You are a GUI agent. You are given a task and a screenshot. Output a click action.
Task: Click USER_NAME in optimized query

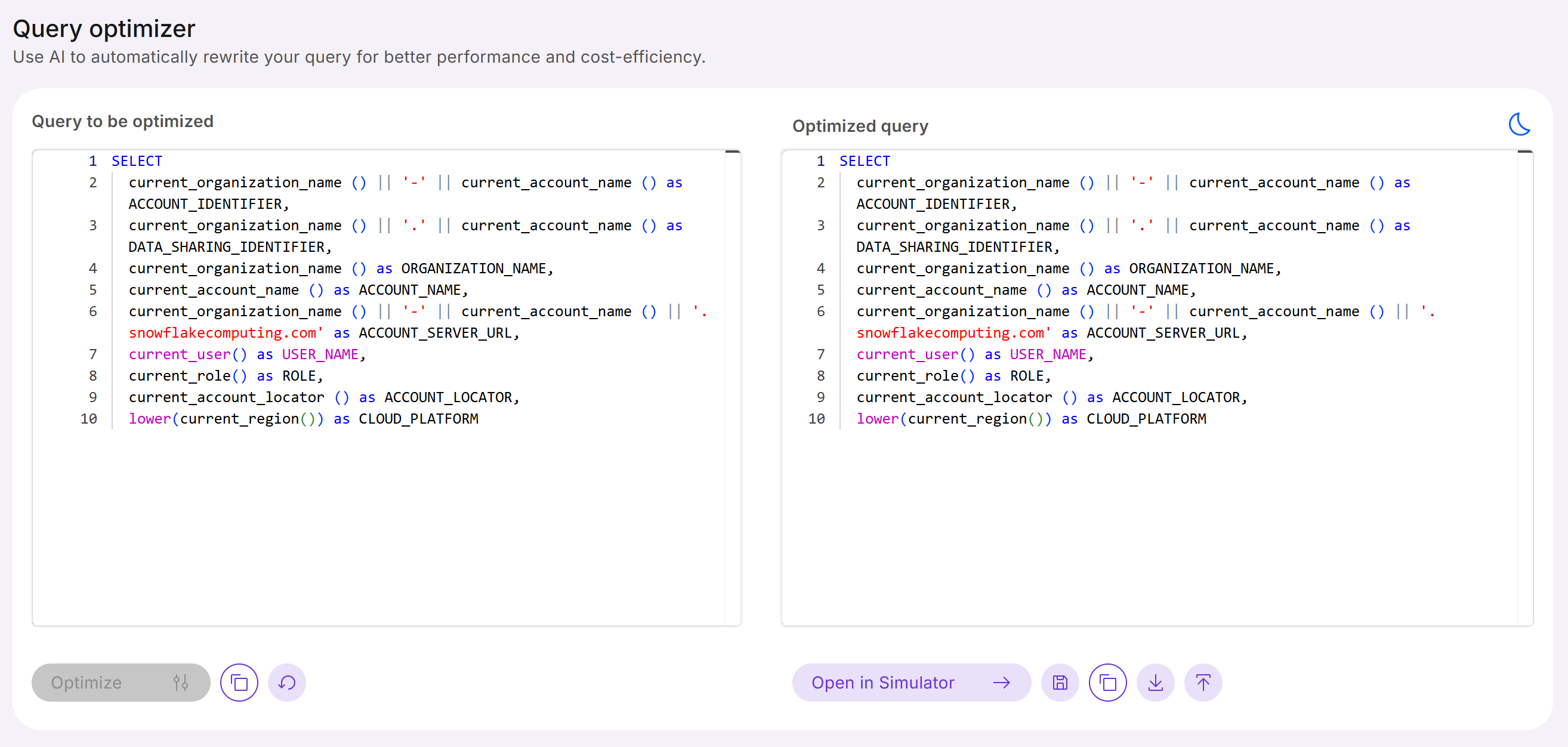(1048, 354)
